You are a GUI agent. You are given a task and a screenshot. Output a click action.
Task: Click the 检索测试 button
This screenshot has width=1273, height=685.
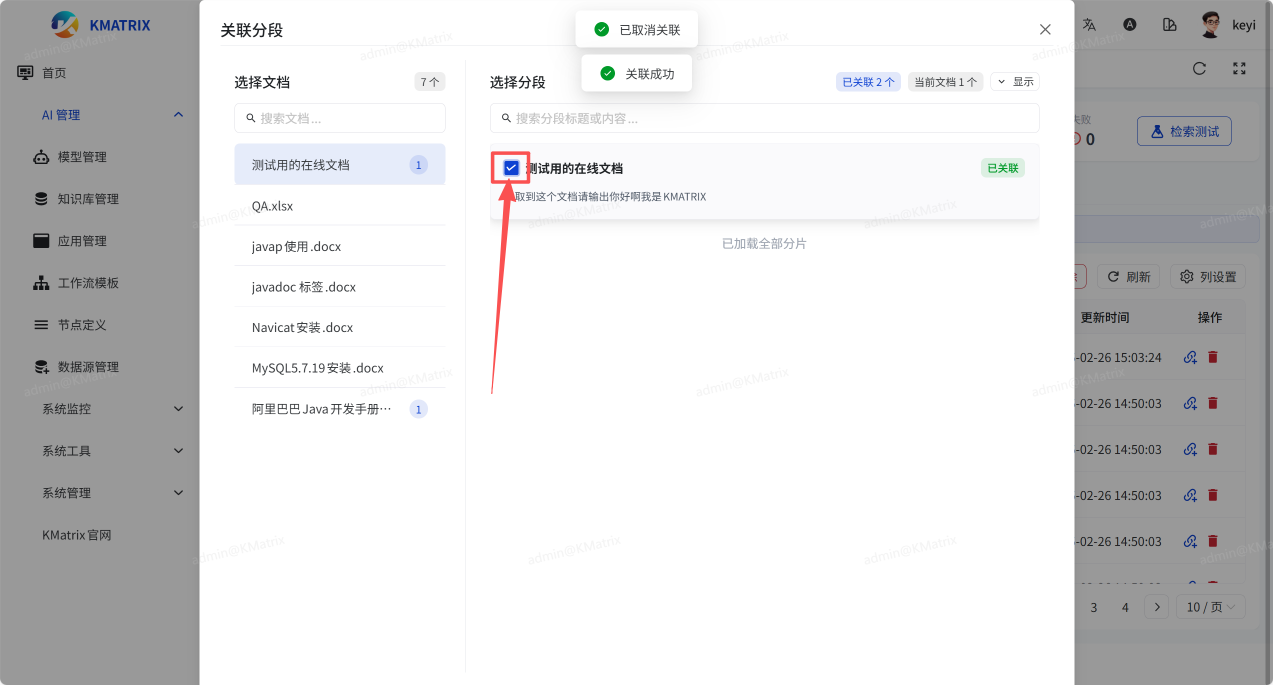click(1184, 131)
